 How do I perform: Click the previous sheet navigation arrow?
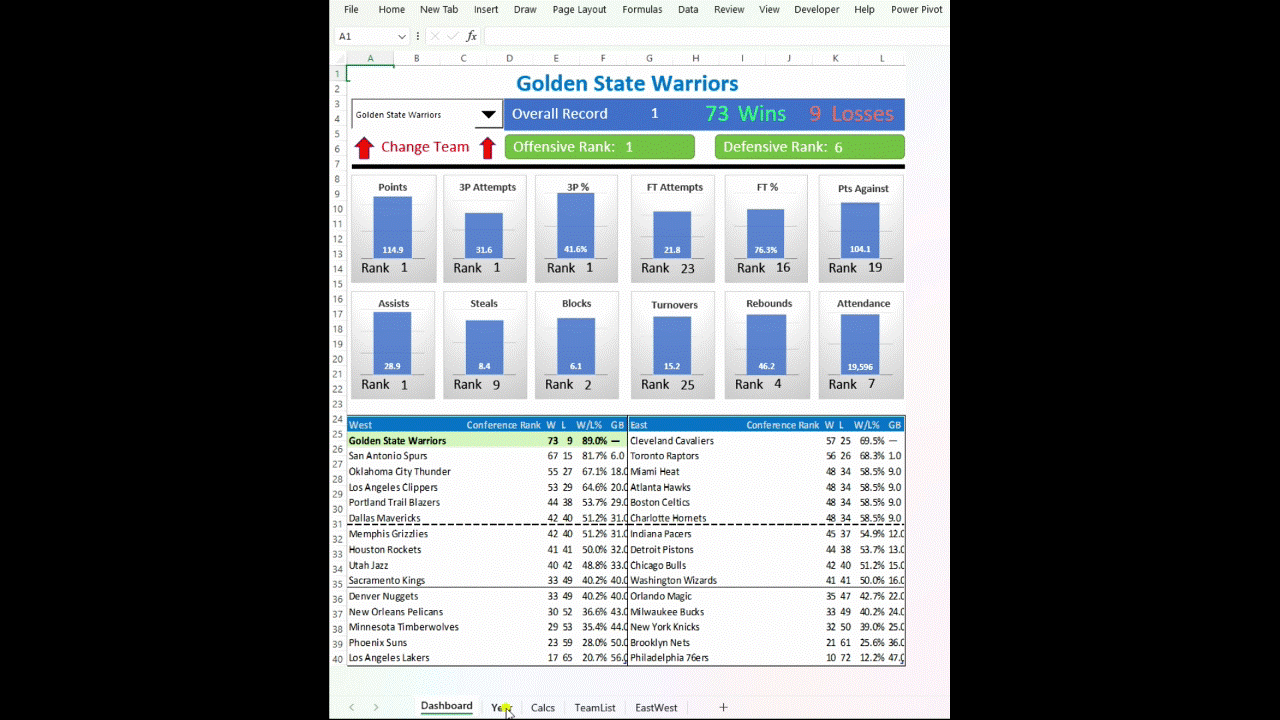(351, 707)
